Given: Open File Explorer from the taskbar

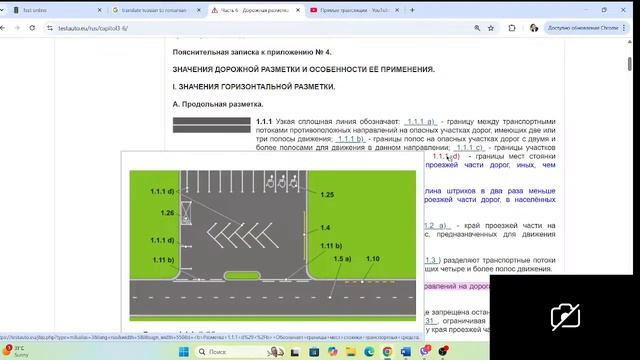Looking at the screenshot, I should [x=351, y=351].
